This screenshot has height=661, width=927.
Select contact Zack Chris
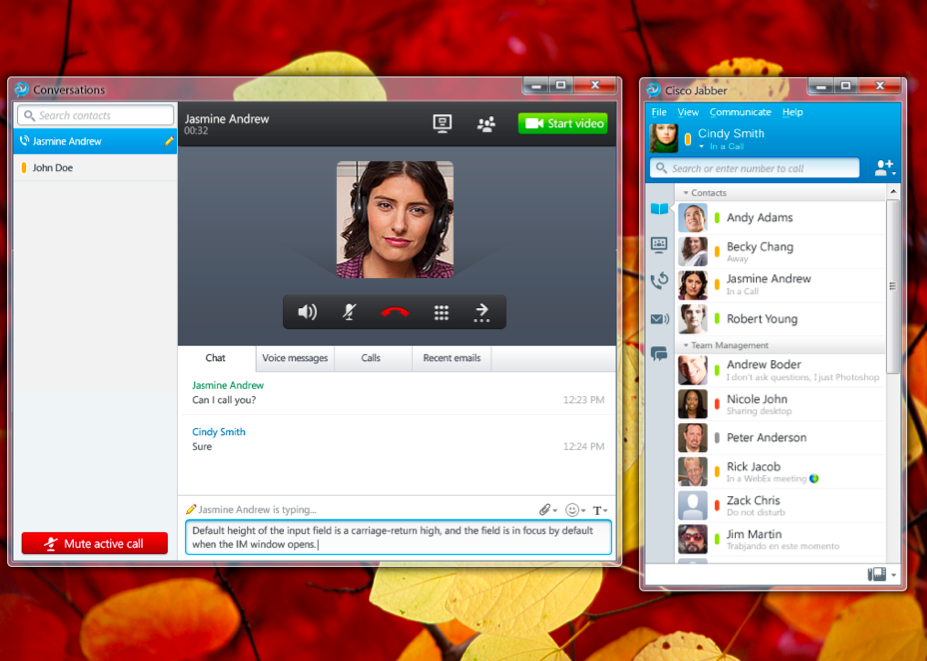click(x=780, y=506)
